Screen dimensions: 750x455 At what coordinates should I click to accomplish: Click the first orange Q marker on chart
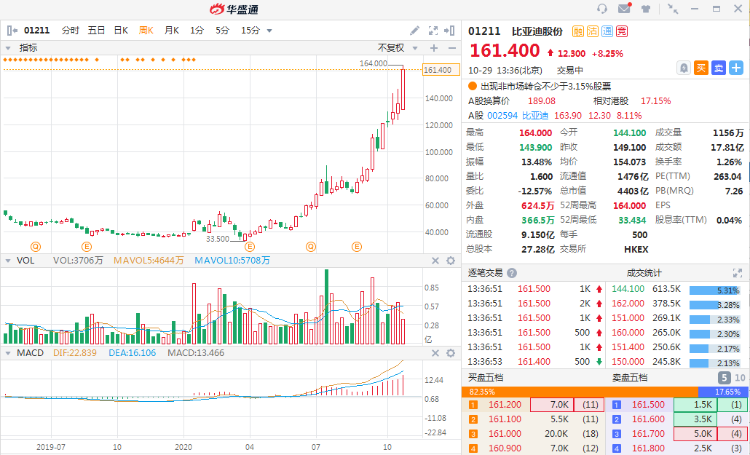point(35,247)
